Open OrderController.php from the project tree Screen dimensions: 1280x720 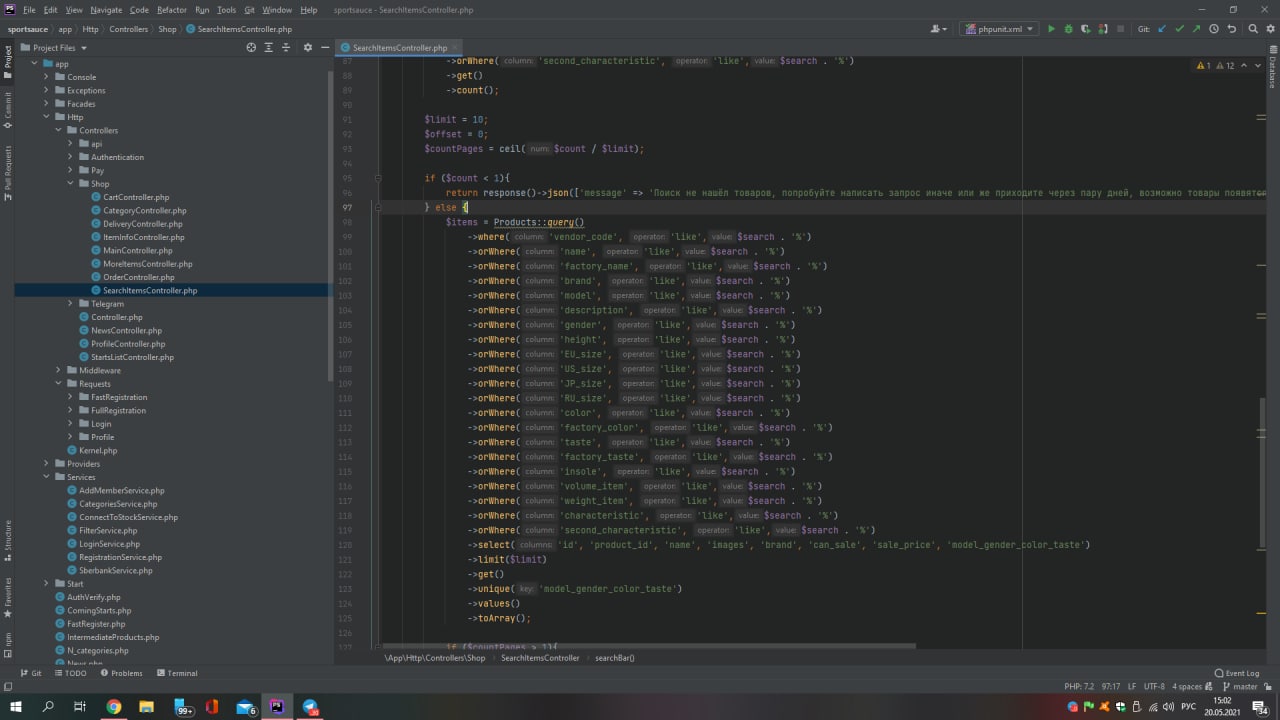[138, 277]
